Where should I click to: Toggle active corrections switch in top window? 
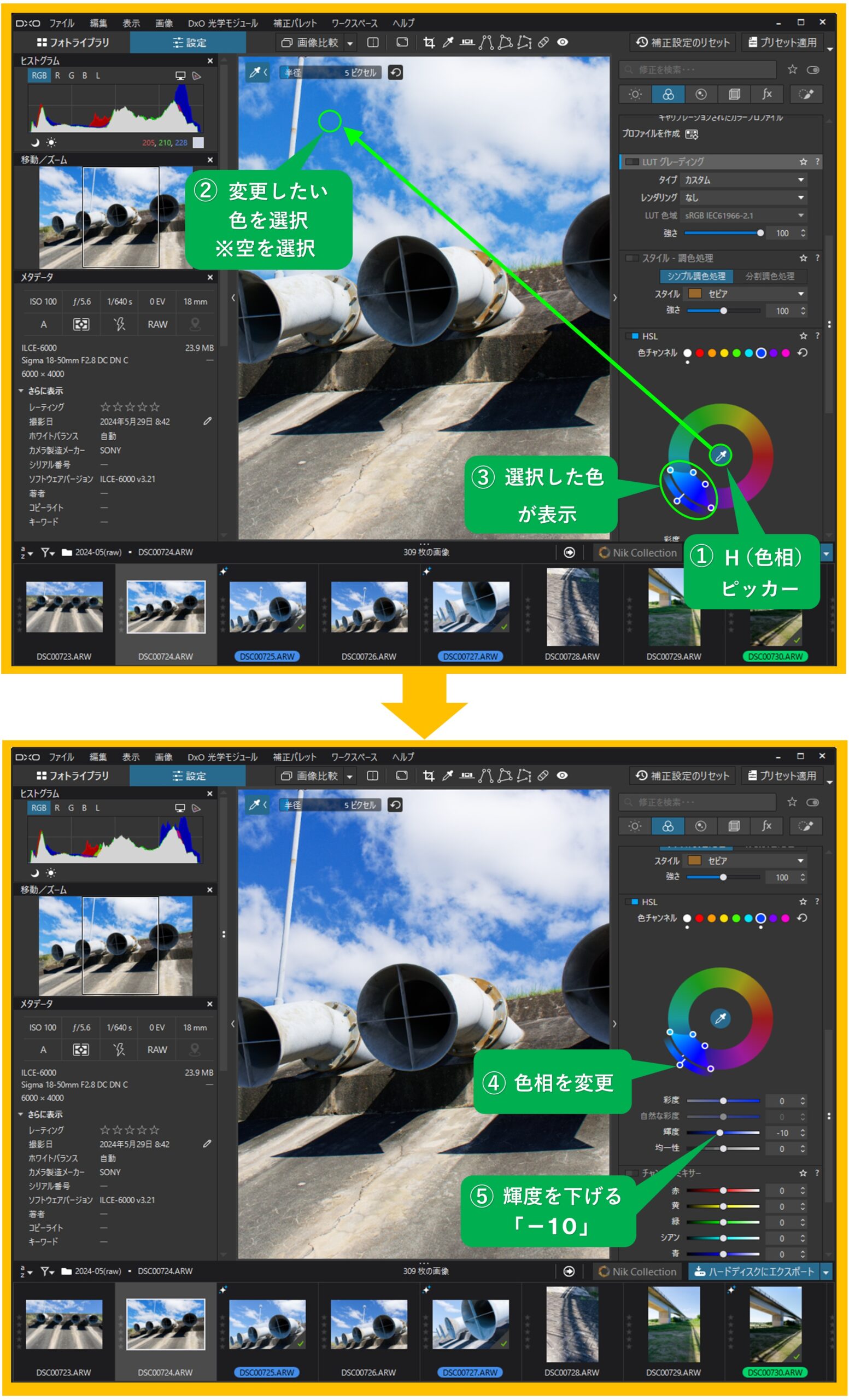point(813,69)
